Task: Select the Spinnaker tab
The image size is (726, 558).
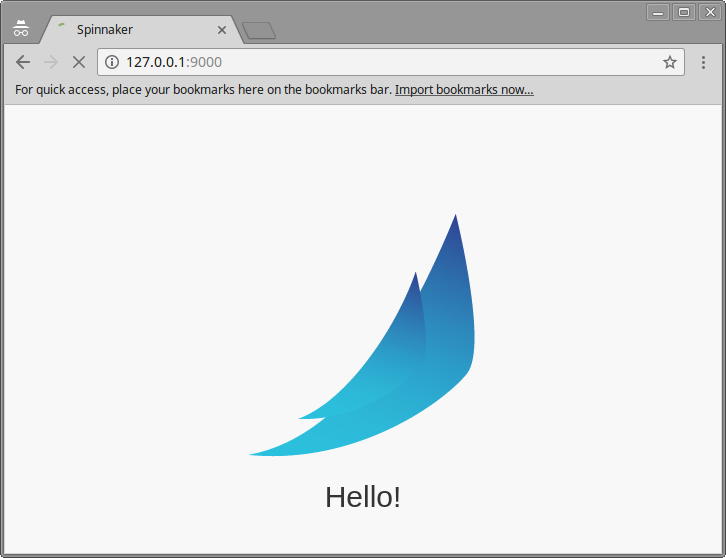Action: click(141, 30)
